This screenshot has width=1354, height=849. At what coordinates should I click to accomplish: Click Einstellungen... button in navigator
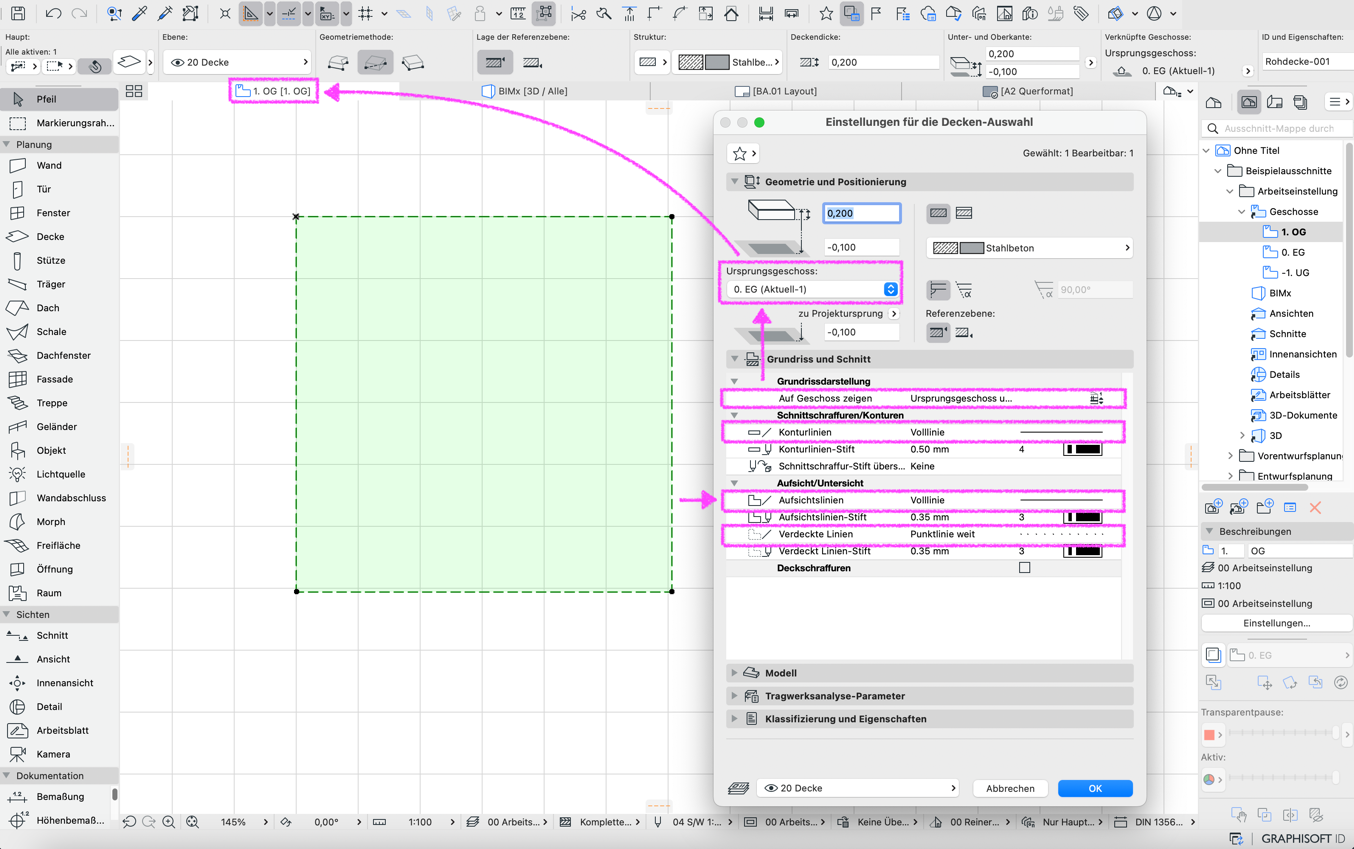pyautogui.click(x=1276, y=623)
